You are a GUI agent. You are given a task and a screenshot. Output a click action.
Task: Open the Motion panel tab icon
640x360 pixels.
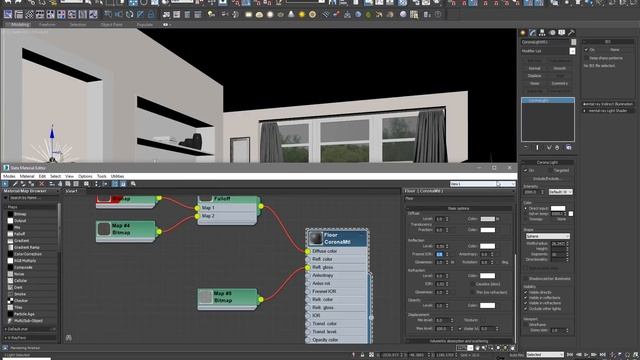(552, 33)
